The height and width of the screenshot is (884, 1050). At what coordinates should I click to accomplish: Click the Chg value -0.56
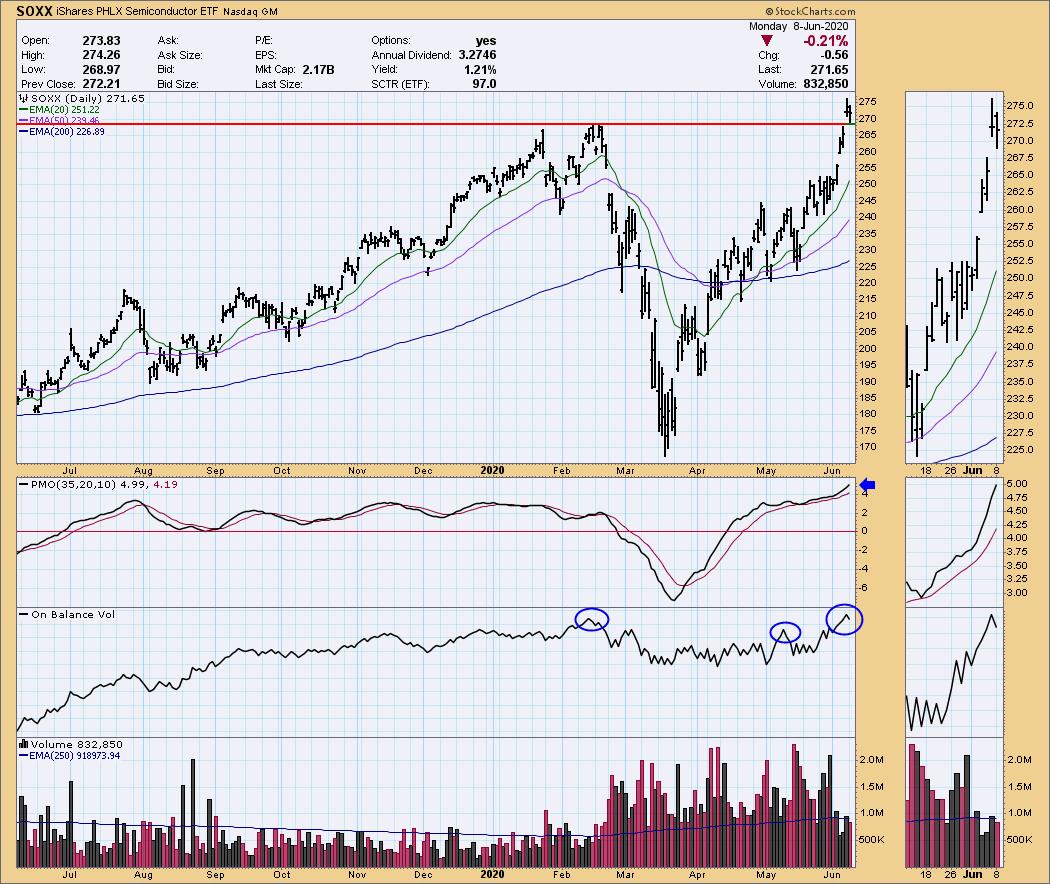(x=834, y=55)
